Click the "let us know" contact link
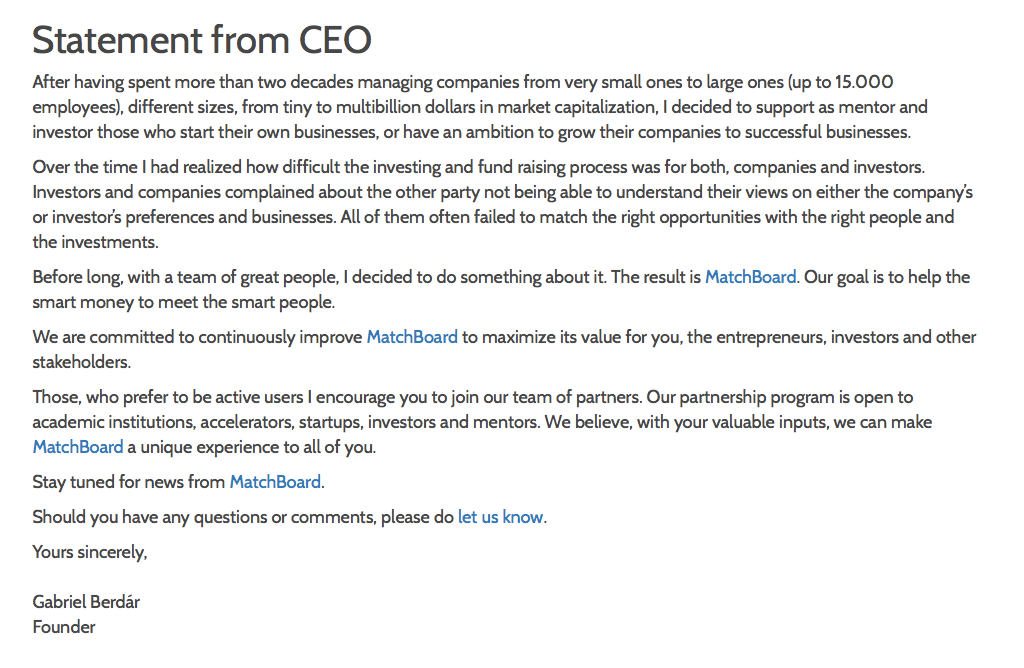Screen dimensions: 1024x668 pyautogui.click(x=500, y=517)
